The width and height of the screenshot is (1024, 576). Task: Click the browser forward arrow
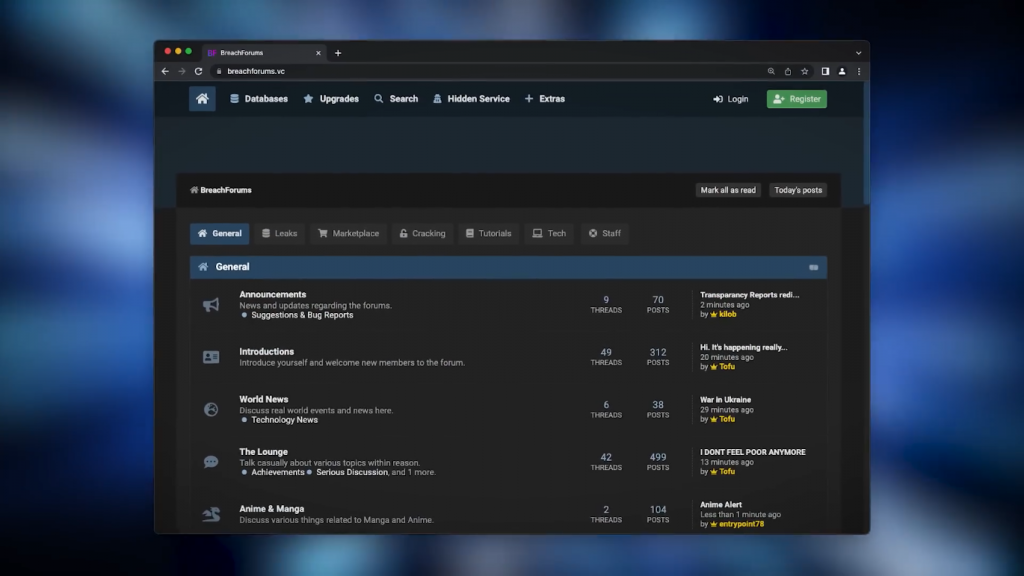182,71
